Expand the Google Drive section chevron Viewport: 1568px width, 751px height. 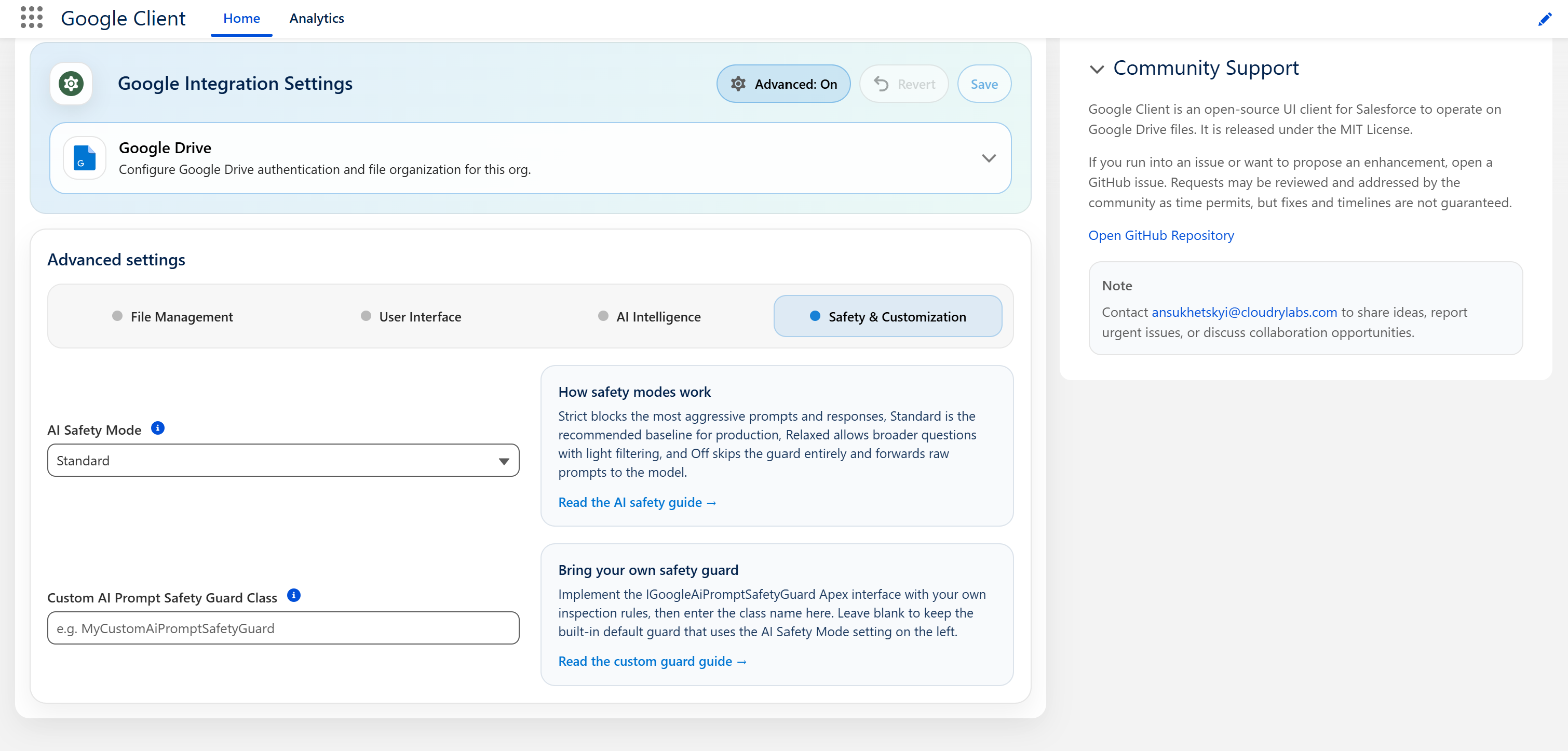[x=989, y=158]
